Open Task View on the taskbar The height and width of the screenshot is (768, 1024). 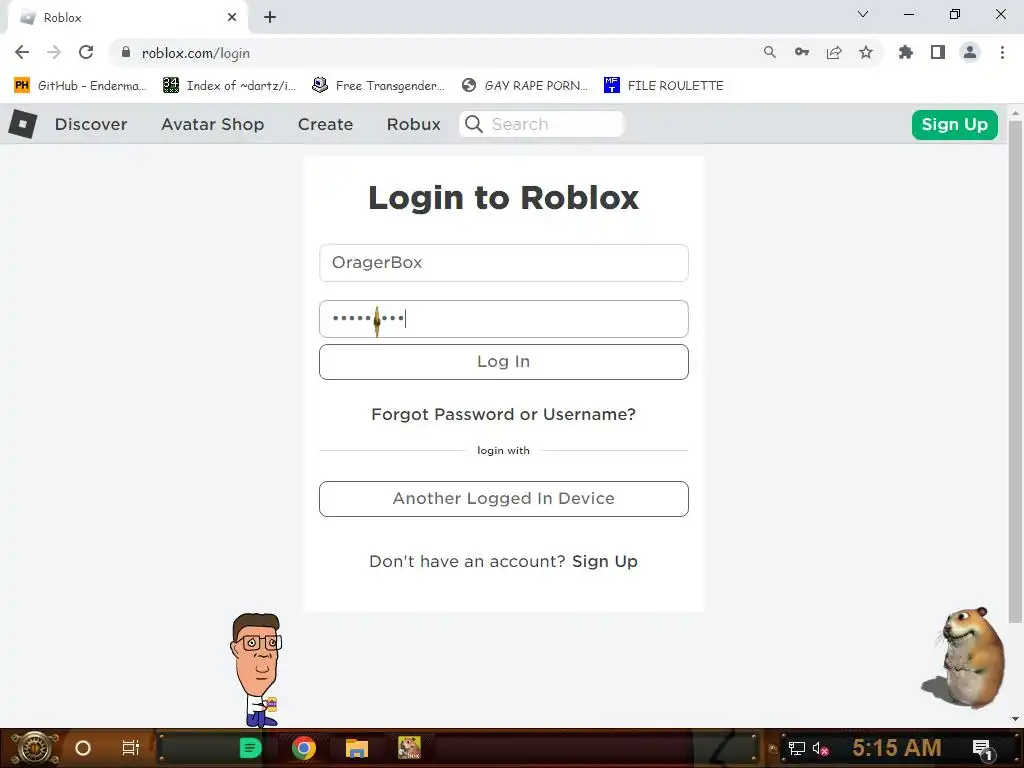pyautogui.click(x=131, y=748)
